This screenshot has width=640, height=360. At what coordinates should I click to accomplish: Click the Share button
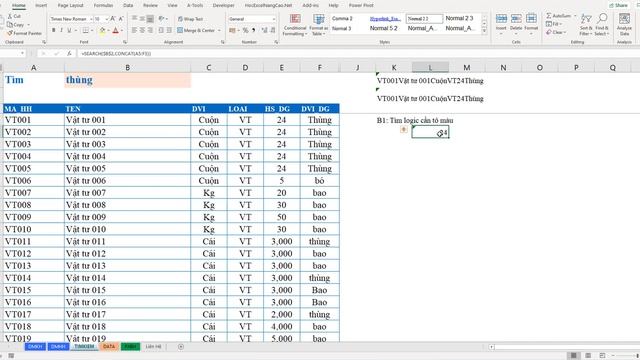click(x=619, y=6)
